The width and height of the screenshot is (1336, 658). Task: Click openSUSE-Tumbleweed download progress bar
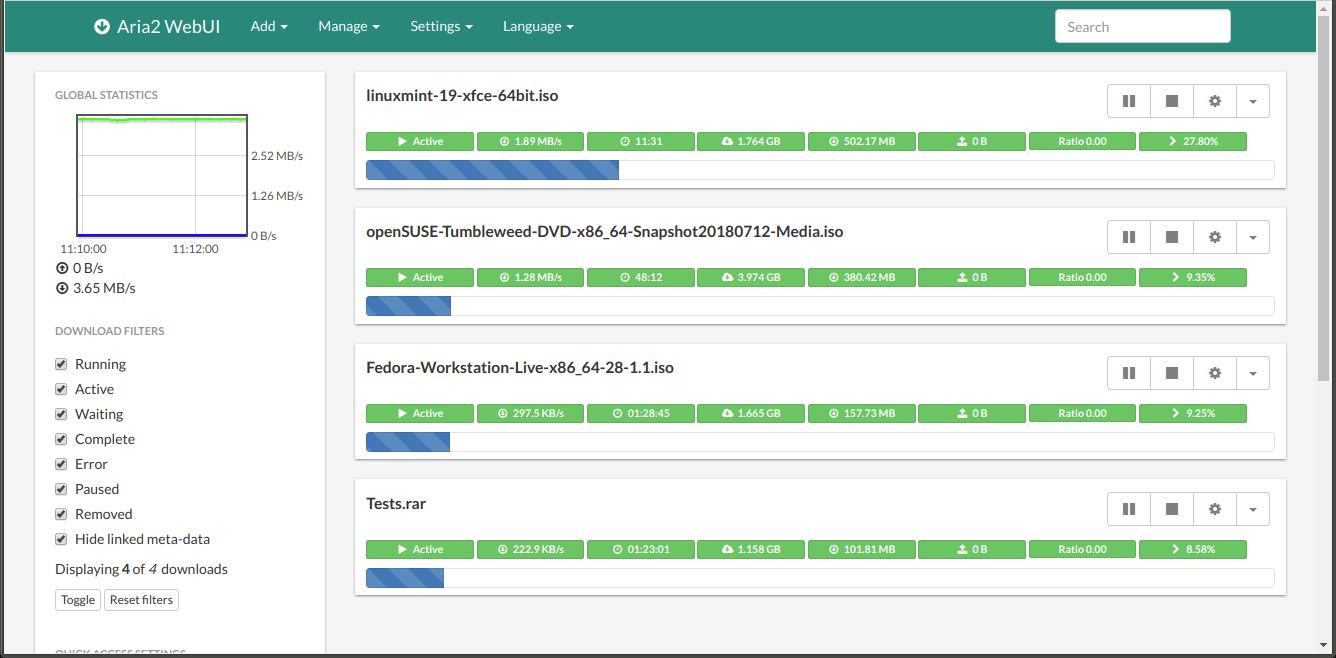click(820, 306)
